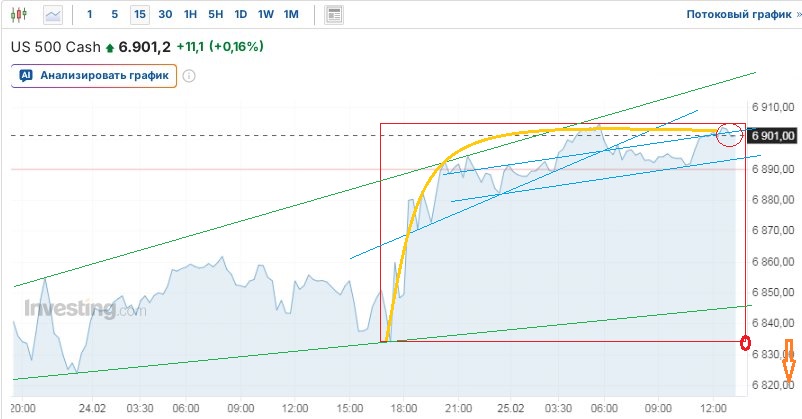Viewport: 802px width, 419px height.
Task: Select the 1 minute timeframe
Action: click(90, 15)
